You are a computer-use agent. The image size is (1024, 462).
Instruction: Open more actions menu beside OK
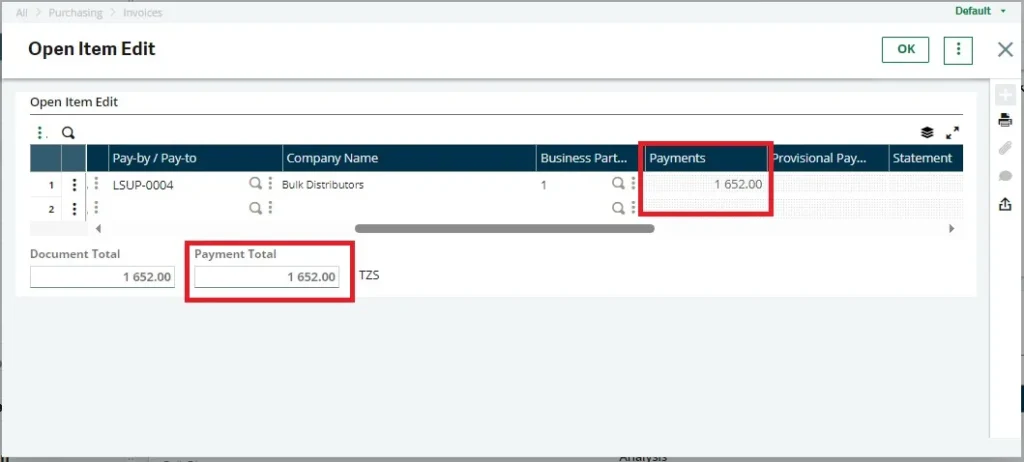pyautogui.click(x=958, y=50)
